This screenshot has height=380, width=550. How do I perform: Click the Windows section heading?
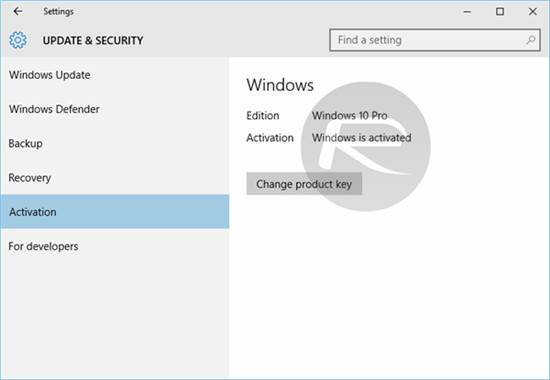click(280, 85)
